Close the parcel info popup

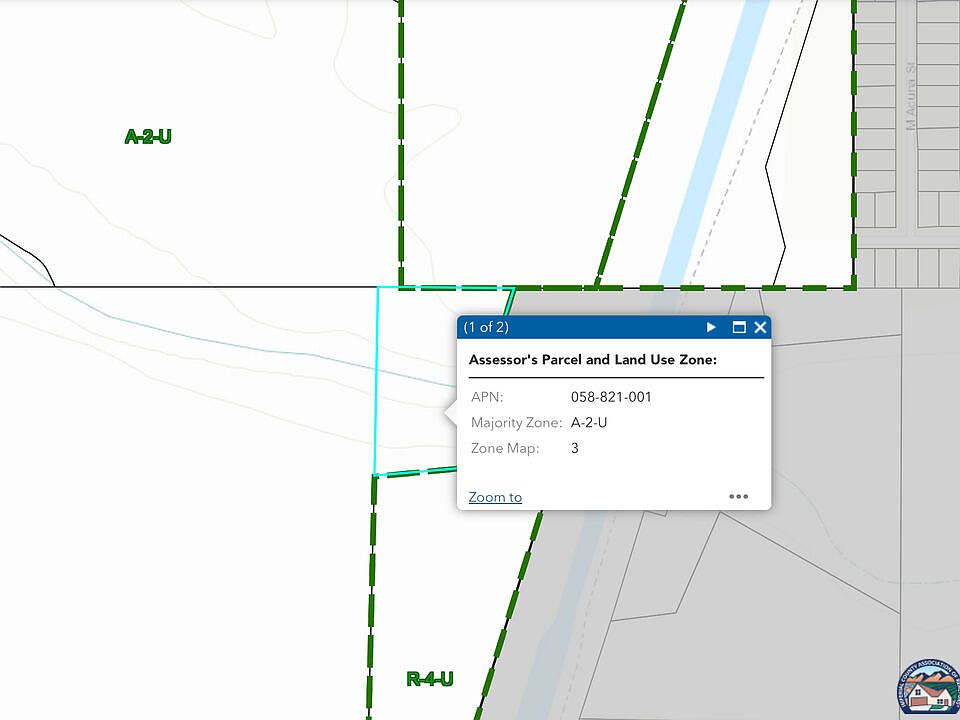[760, 328]
